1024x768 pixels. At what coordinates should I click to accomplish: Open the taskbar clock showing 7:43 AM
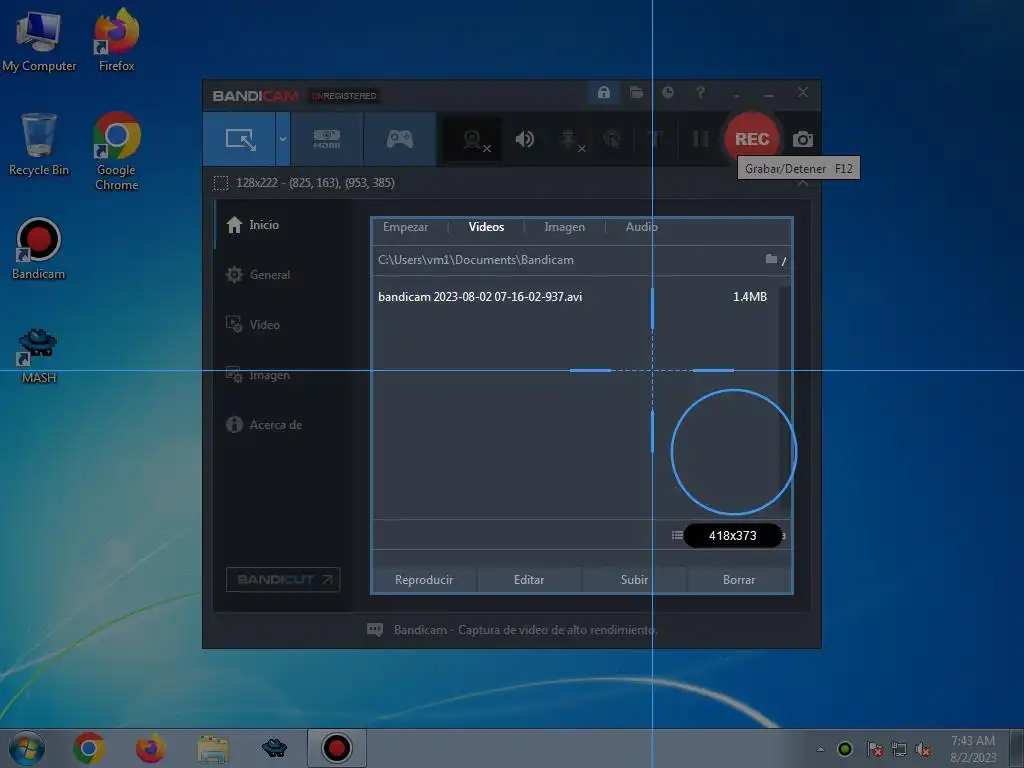click(x=973, y=749)
